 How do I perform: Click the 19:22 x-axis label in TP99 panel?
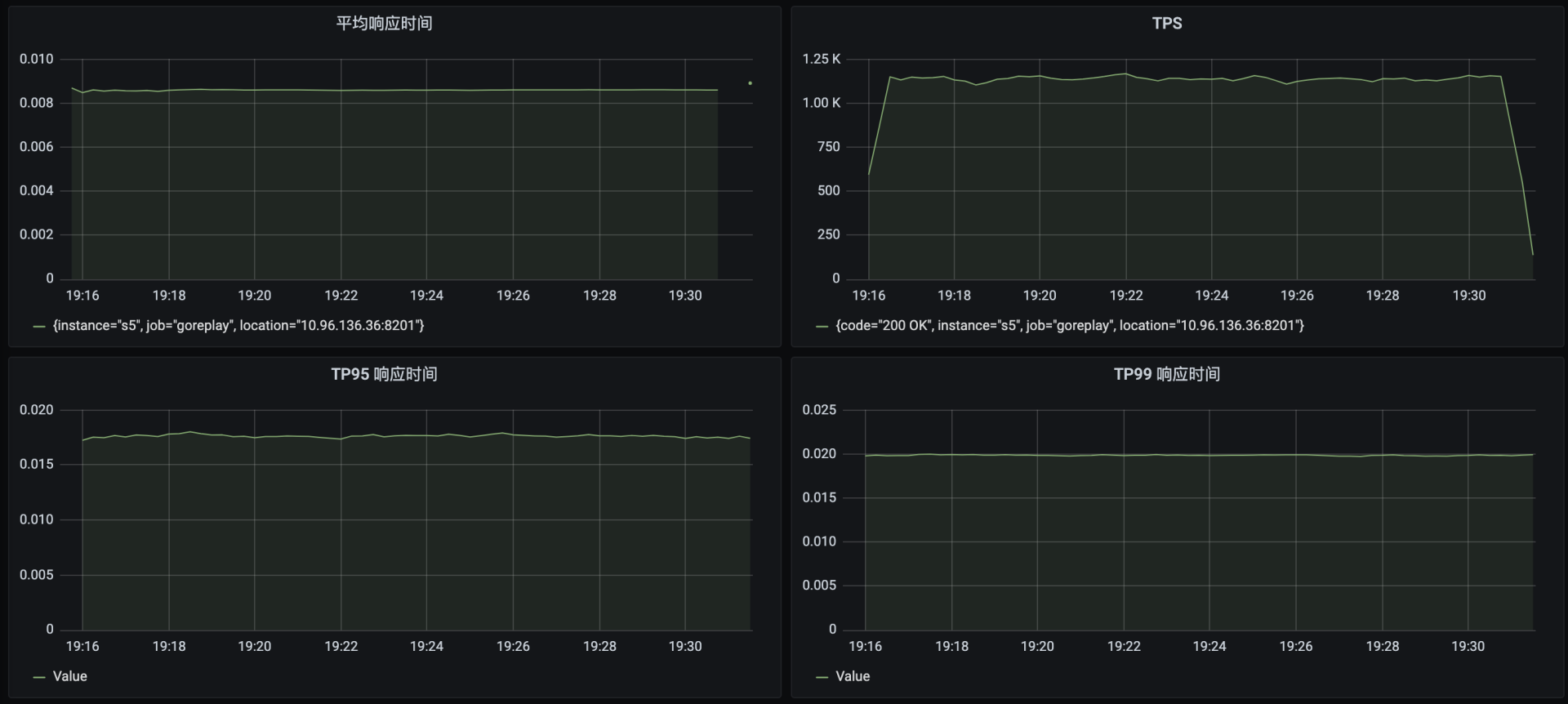pyautogui.click(x=1124, y=647)
